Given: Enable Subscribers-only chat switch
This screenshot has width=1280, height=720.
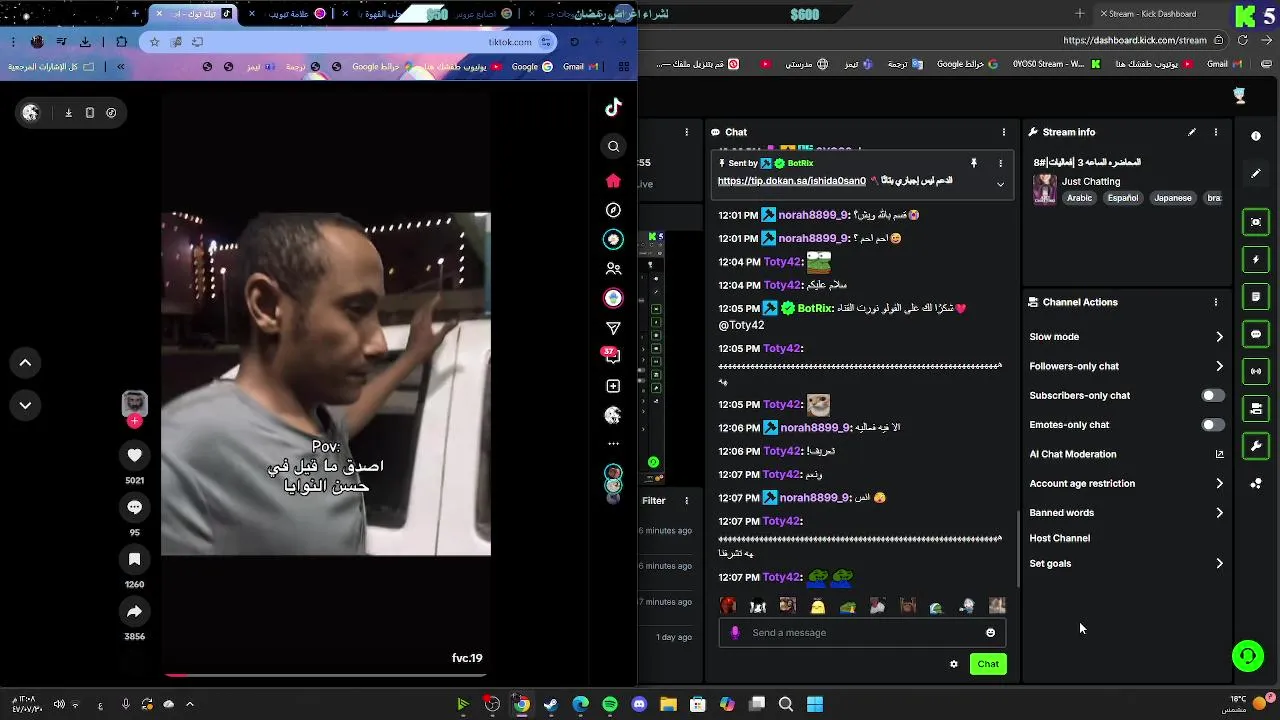Looking at the screenshot, I should [x=1212, y=396].
